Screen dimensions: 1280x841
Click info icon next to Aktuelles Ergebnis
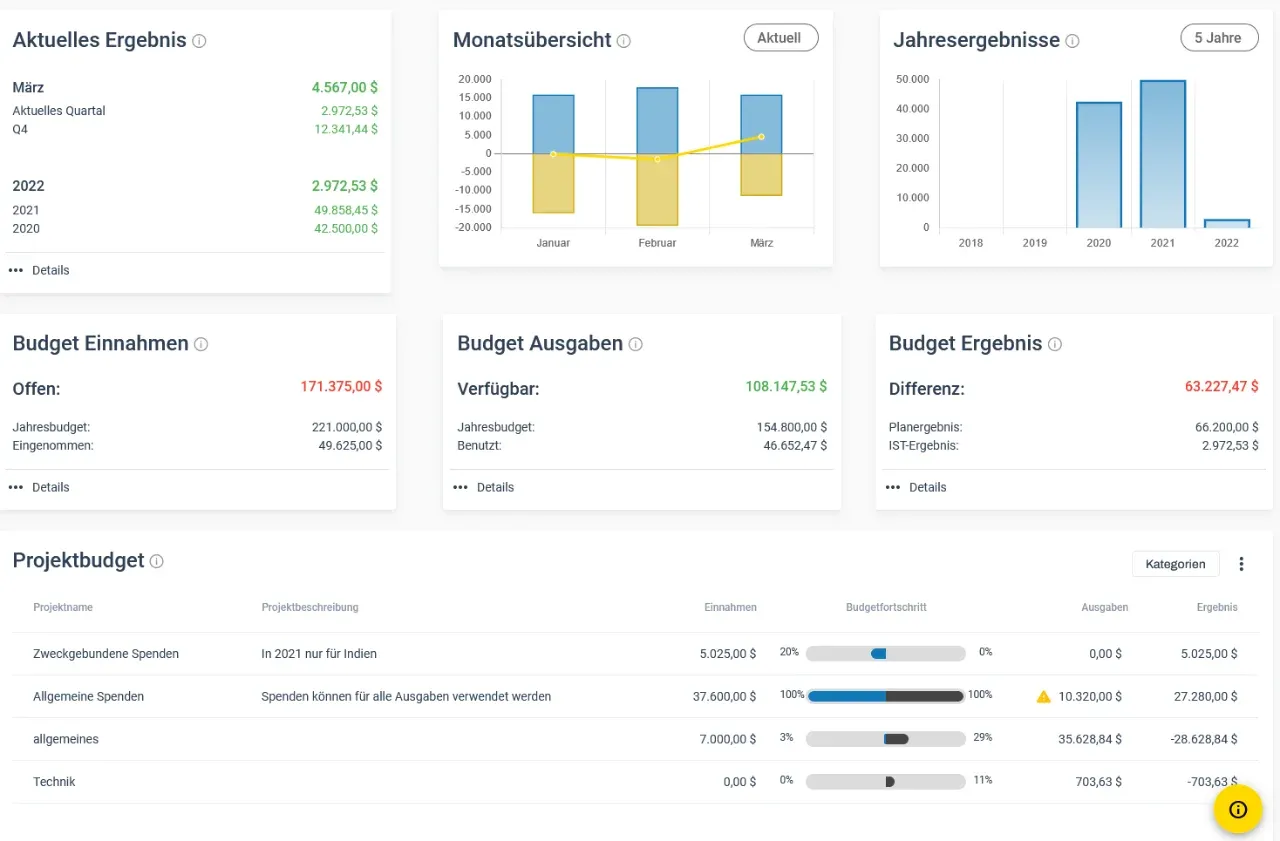coord(199,41)
